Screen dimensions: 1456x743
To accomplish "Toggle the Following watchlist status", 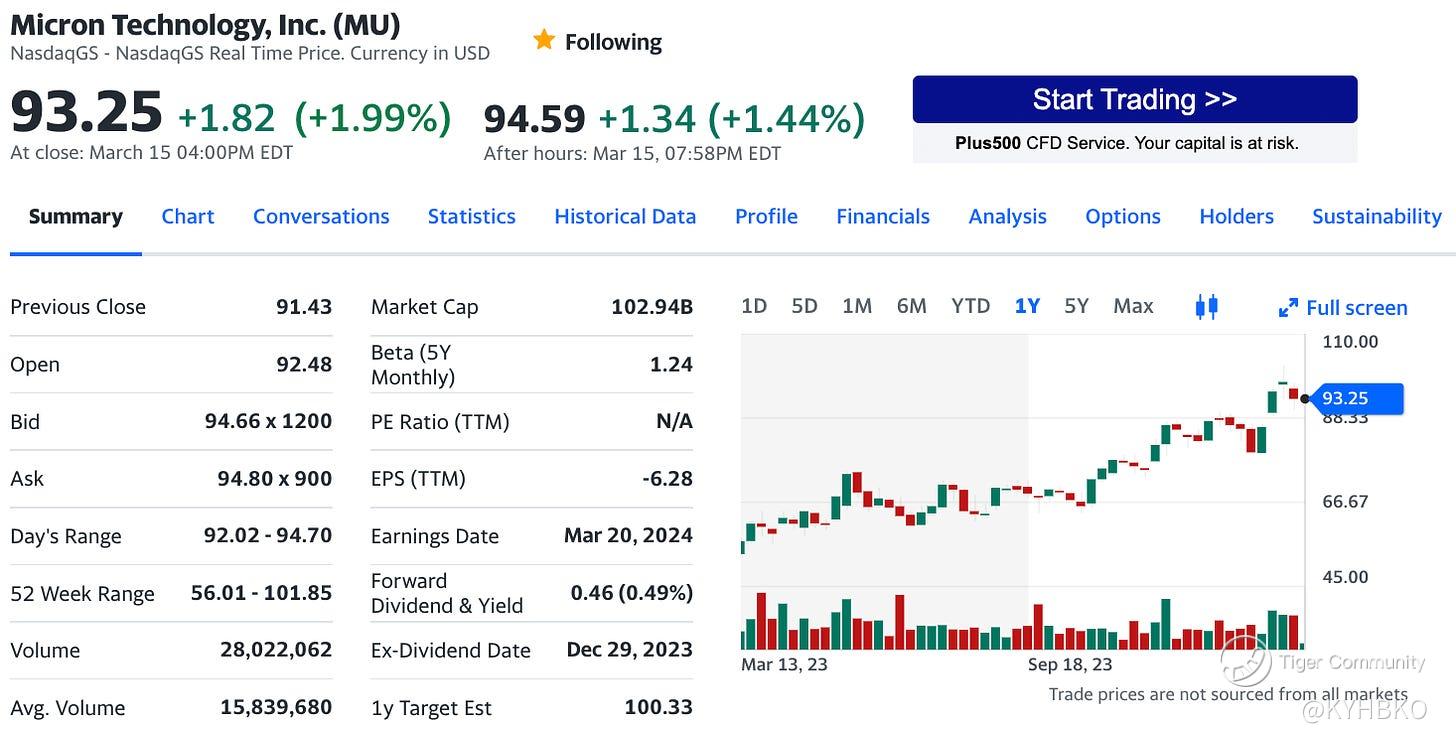I will pos(612,42).
